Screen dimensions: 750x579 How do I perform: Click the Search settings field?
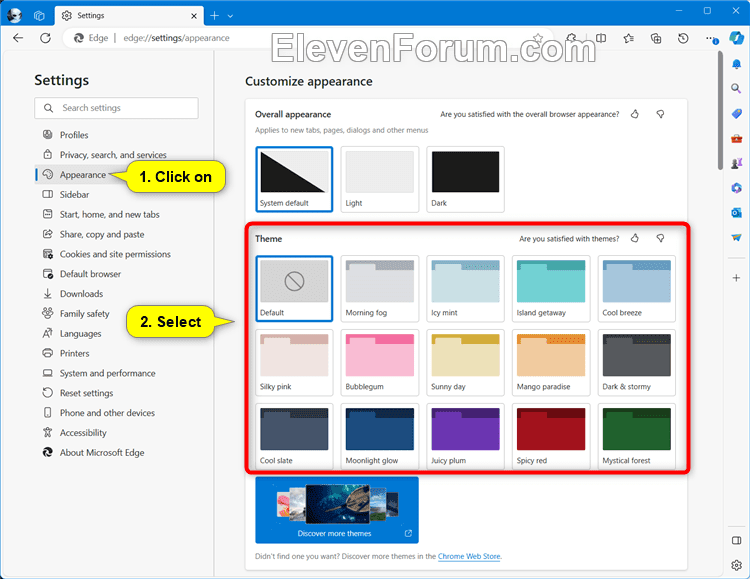click(x=116, y=108)
